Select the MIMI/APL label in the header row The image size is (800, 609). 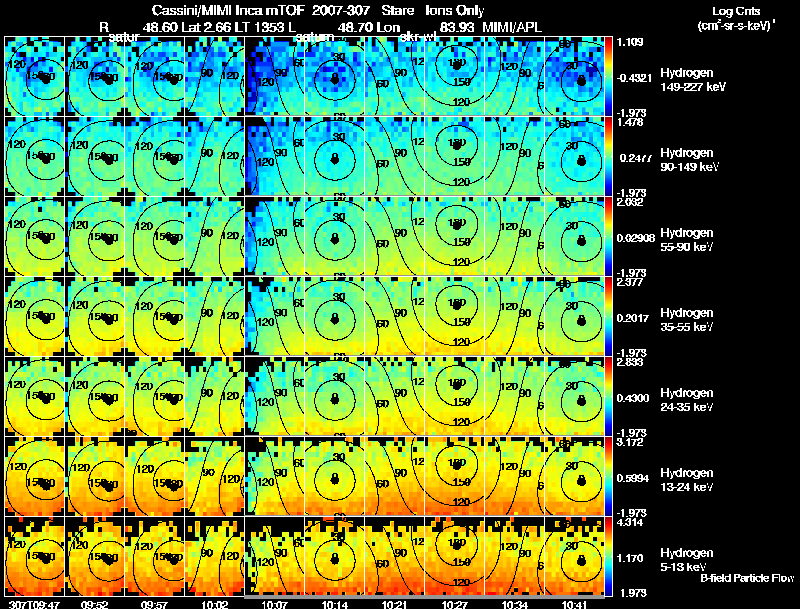[x=512, y=27]
